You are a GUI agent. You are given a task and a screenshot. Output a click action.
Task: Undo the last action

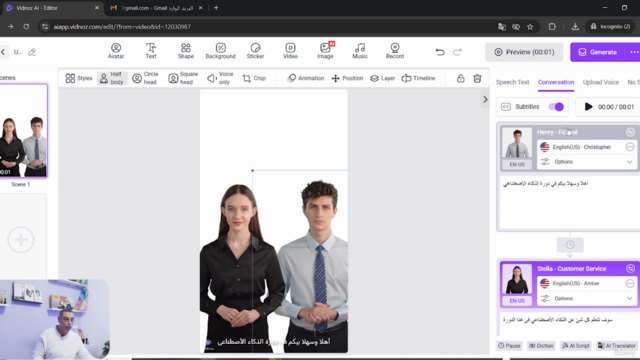pos(440,52)
